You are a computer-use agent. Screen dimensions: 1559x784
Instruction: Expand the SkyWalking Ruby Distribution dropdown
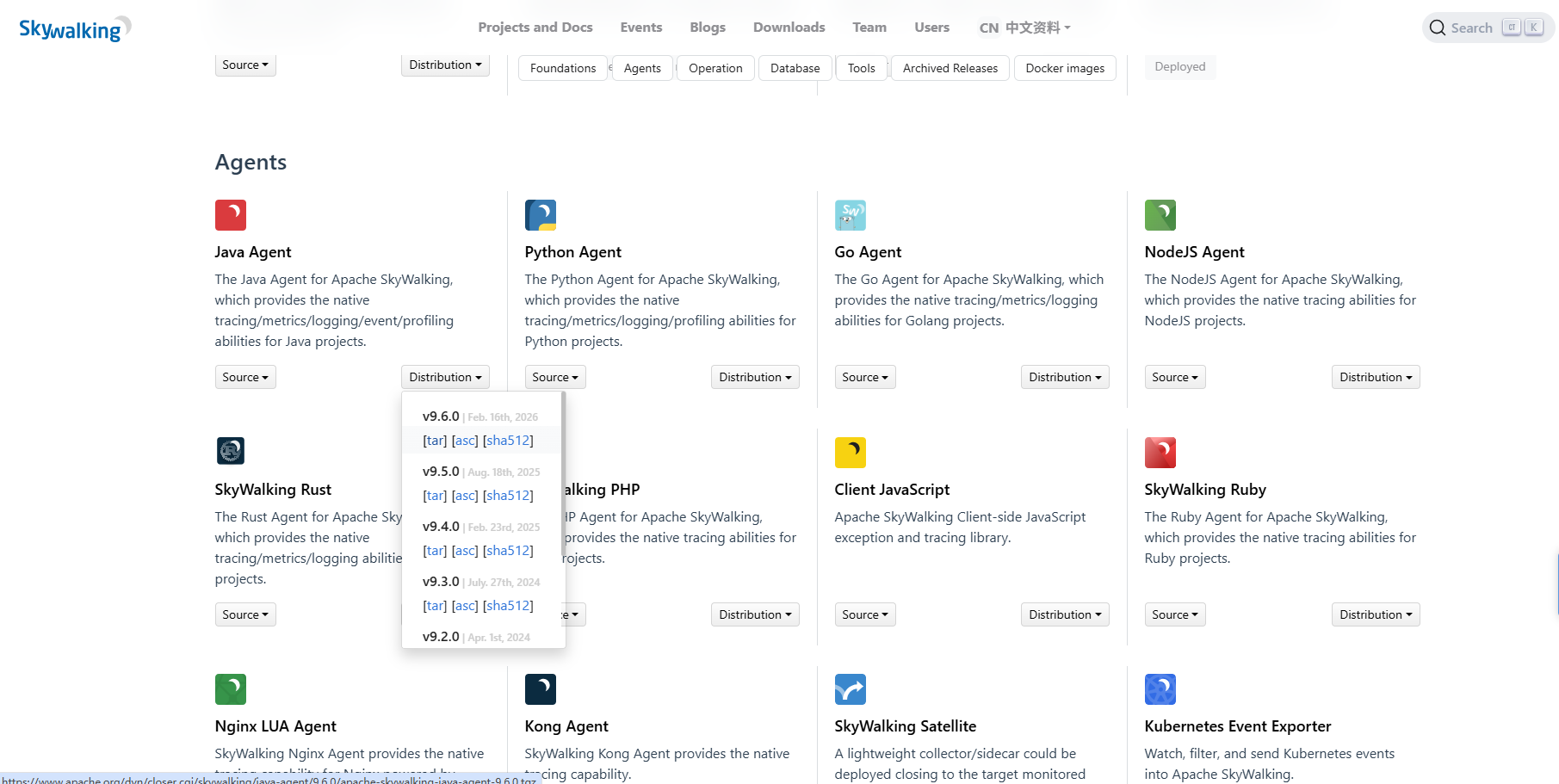tap(1376, 614)
